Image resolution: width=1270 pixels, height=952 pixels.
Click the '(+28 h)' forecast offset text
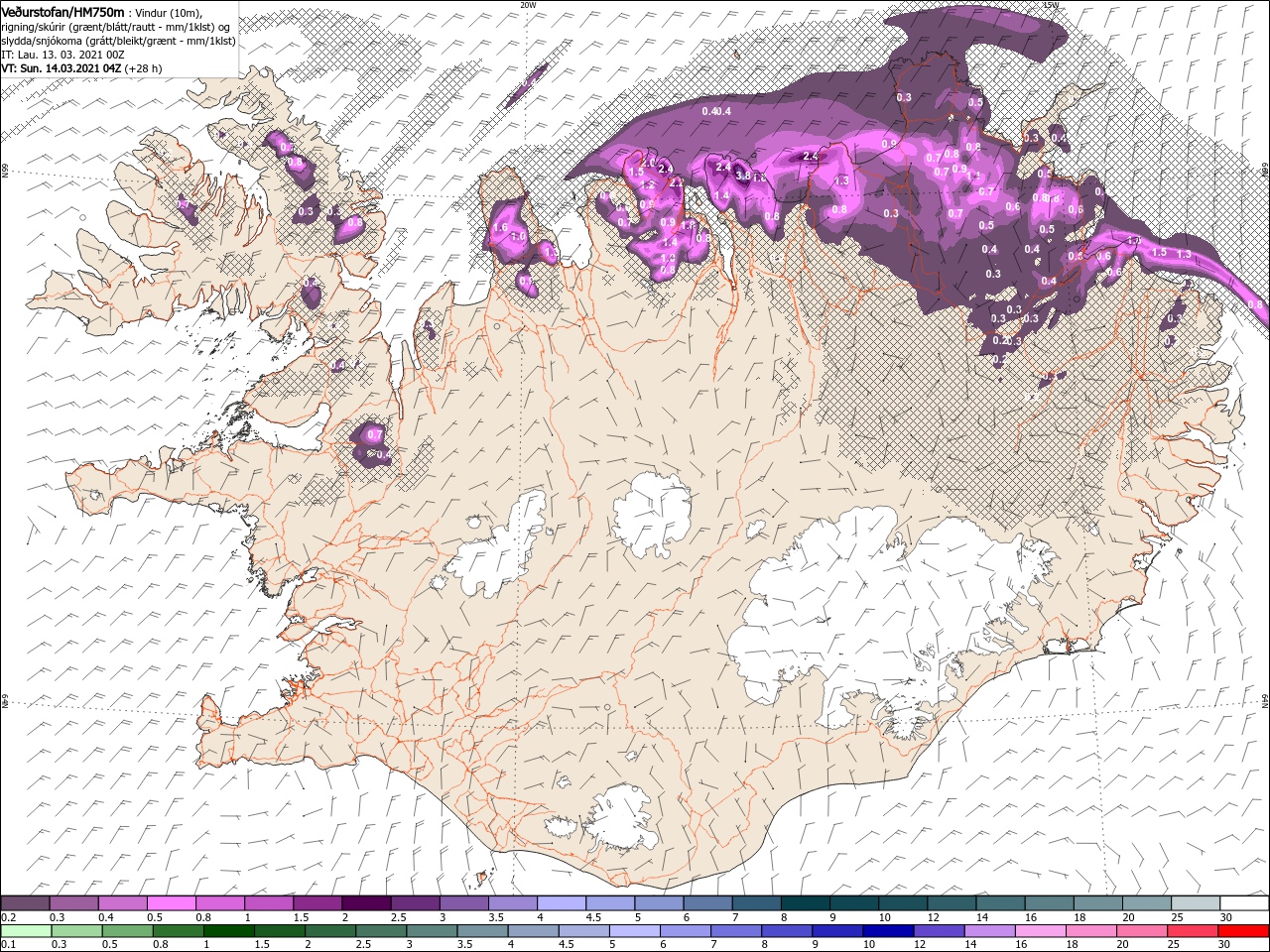[x=143, y=68]
